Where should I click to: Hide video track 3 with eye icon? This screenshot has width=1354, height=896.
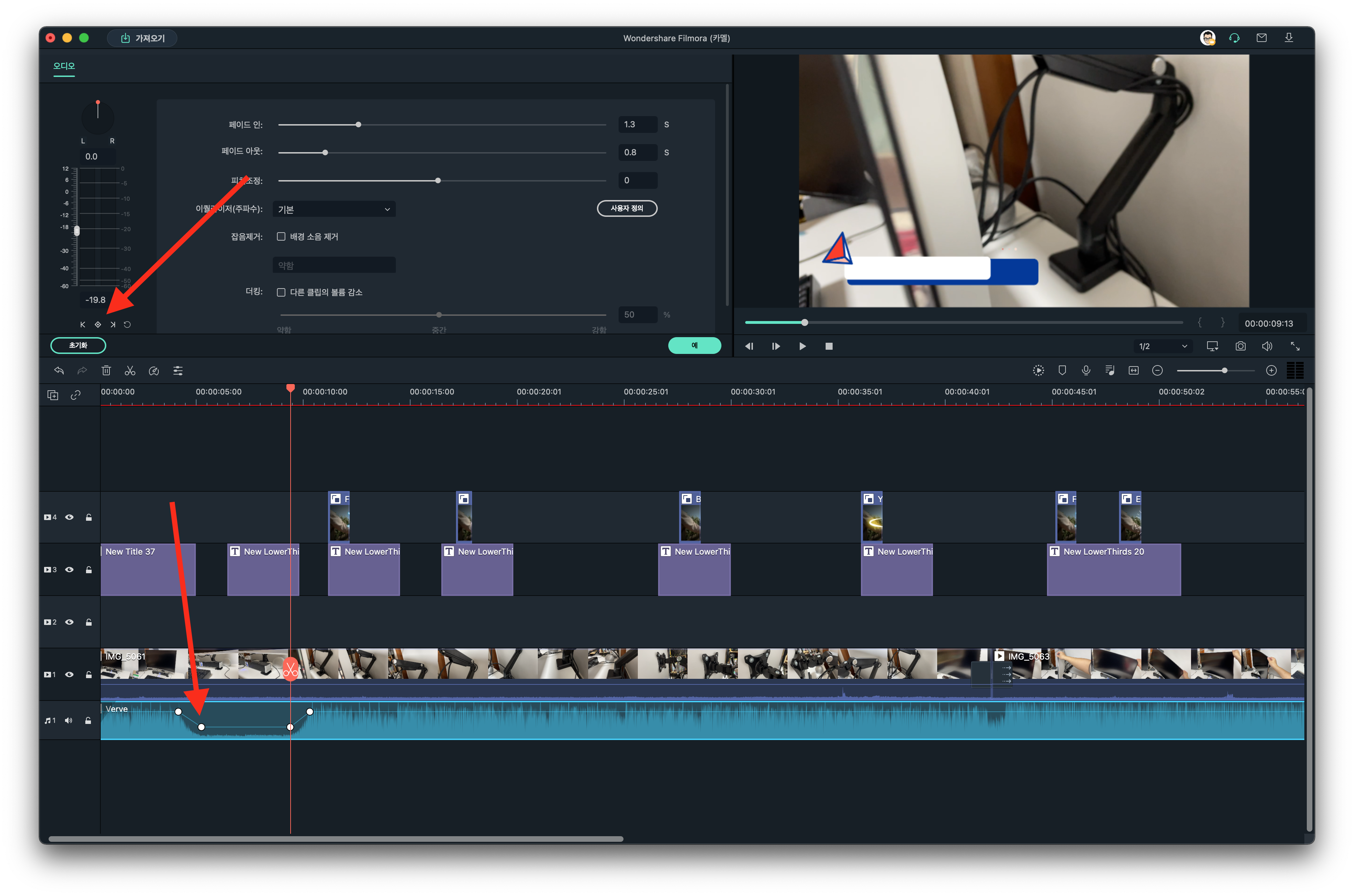[x=69, y=570]
